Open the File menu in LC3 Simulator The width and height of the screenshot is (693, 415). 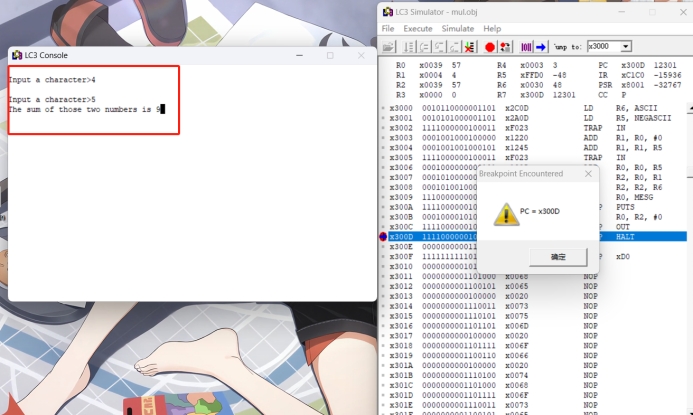click(388, 28)
